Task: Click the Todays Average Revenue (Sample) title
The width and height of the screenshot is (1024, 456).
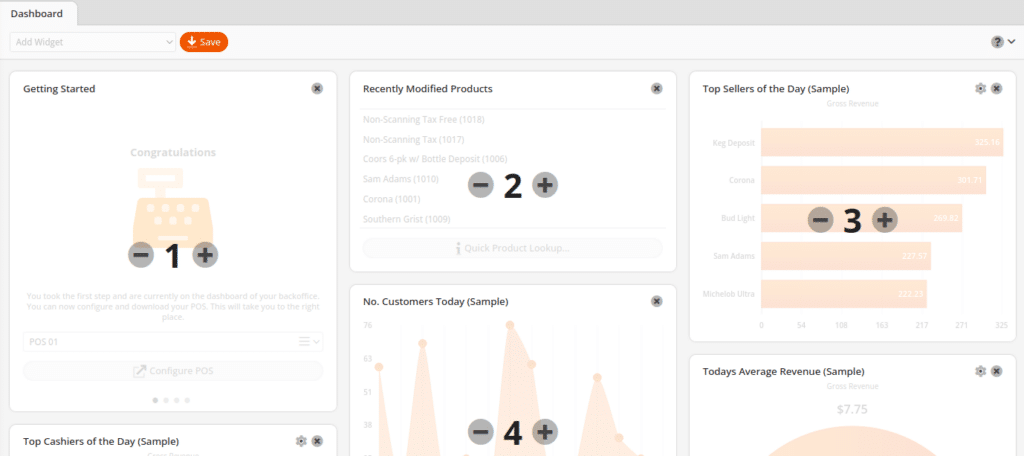Action: point(784,371)
